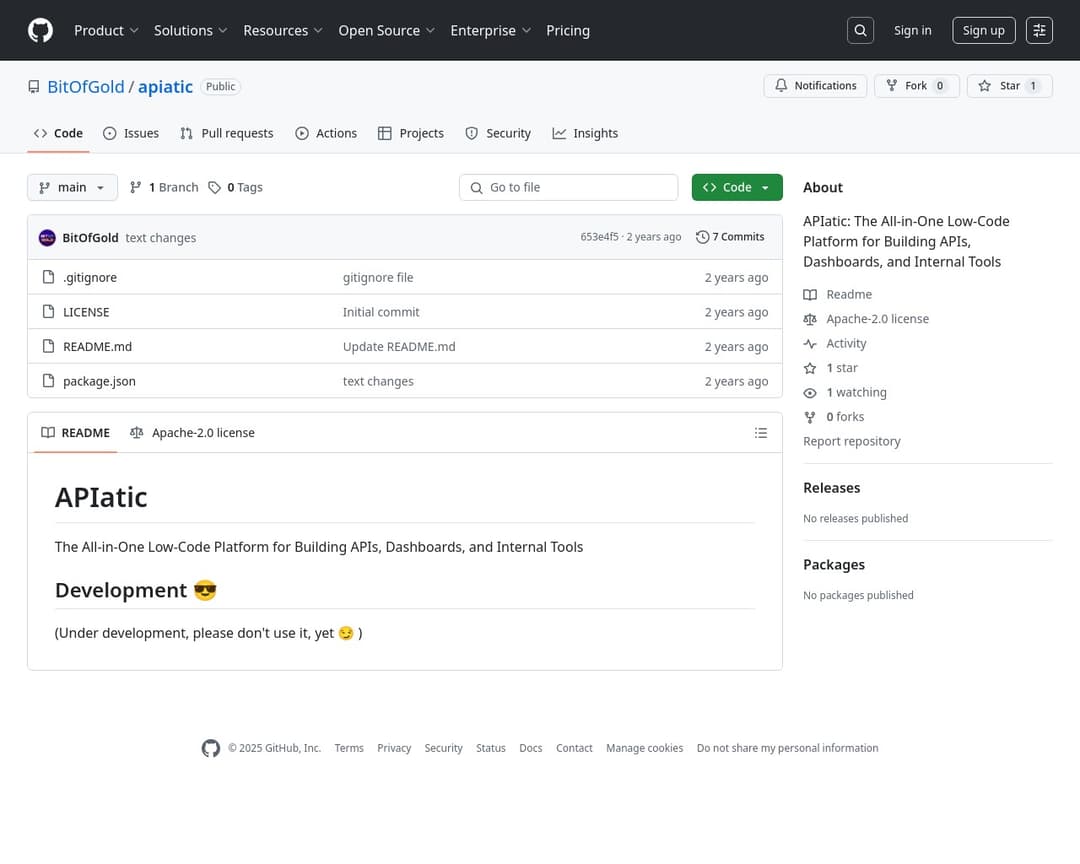Click the pulse icon beside Activity
This screenshot has height=864, width=1080.
click(810, 344)
